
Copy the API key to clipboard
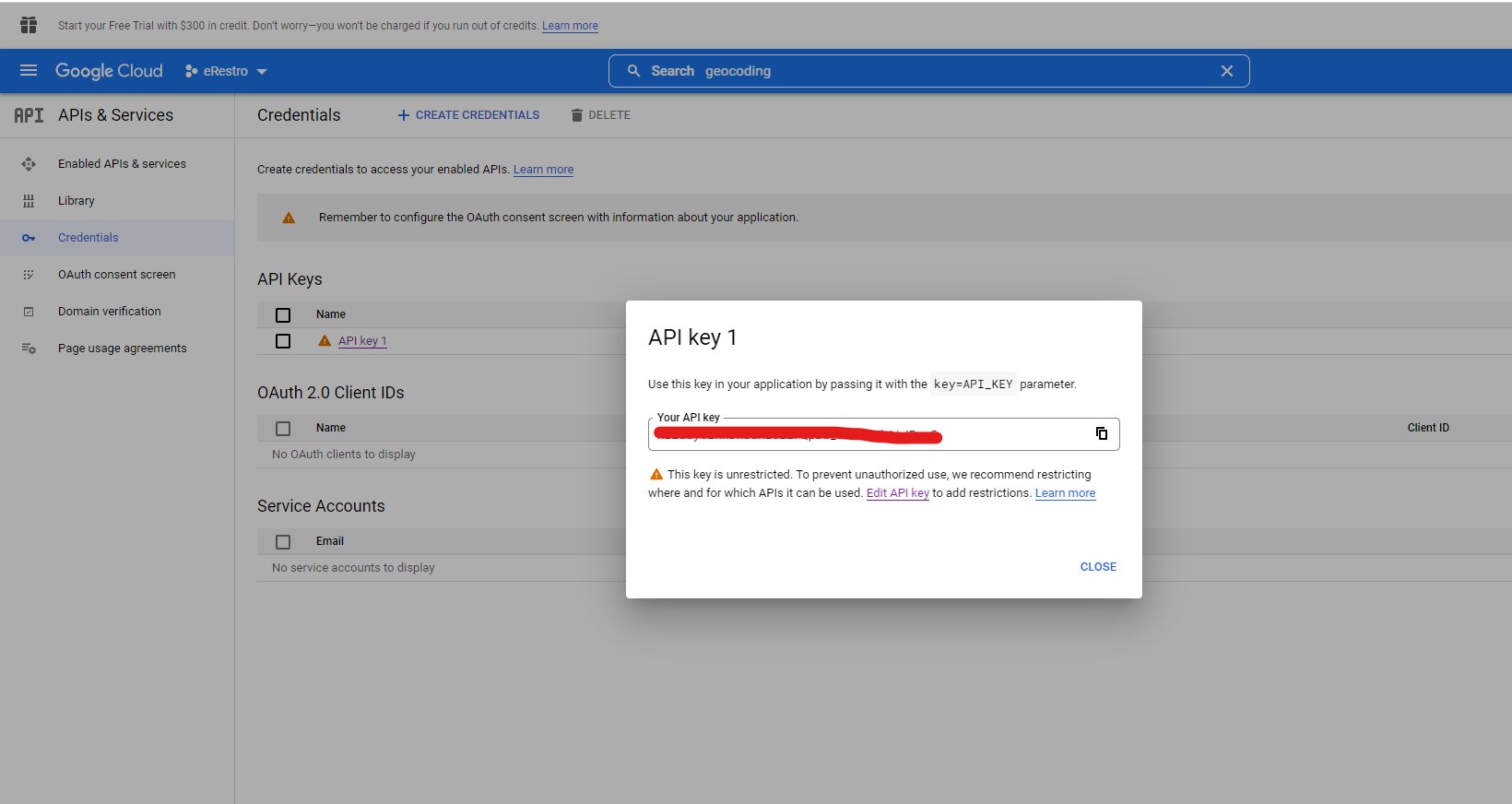1101,433
